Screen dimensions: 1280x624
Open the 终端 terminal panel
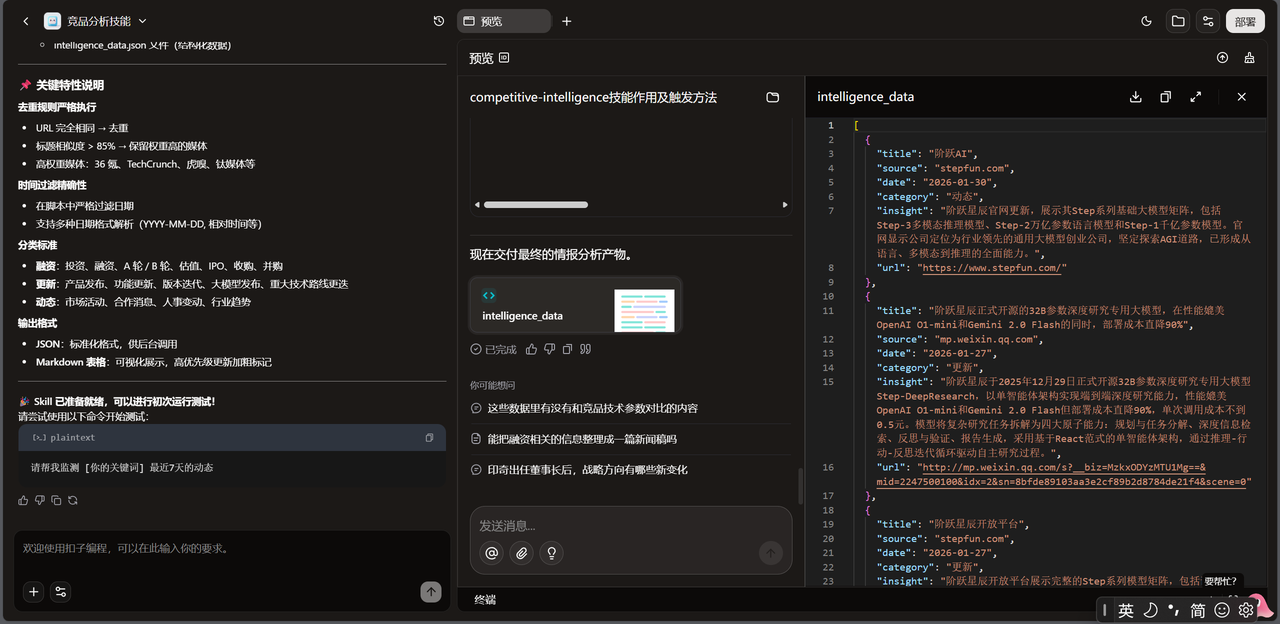pyautogui.click(x=485, y=600)
